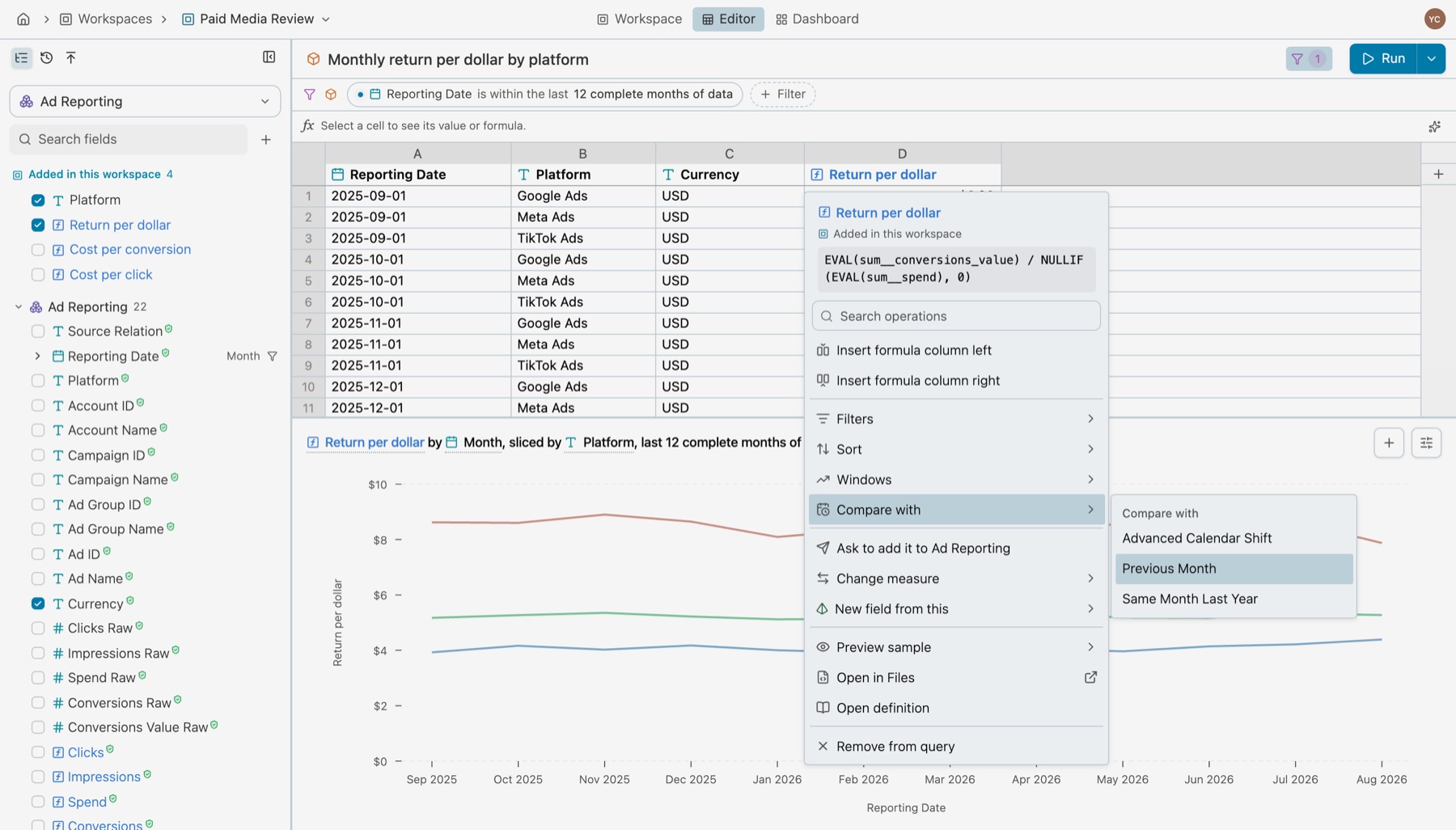Go to the home icon in breadcrumb
This screenshot has width=1456, height=830.
coord(23,19)
